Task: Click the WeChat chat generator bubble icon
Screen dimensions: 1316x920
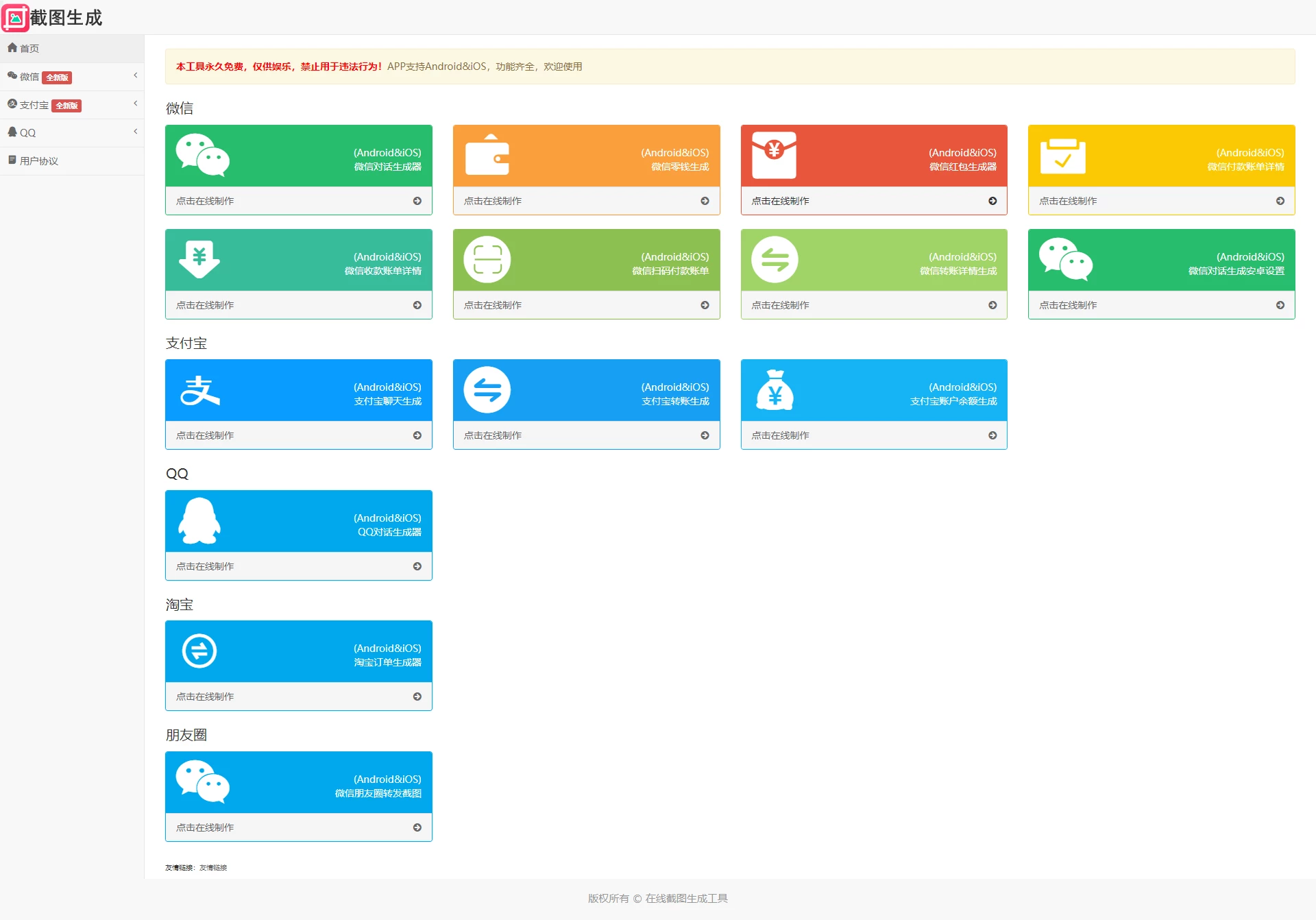Action: [202, 155]
